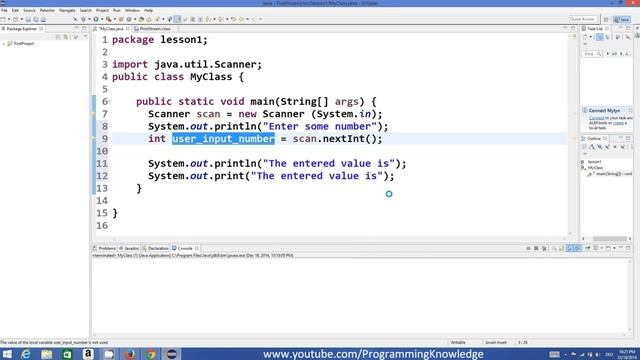640x360 pixels.
Task: Open dropdown arrow next to New icon
Action: point(9,19)
